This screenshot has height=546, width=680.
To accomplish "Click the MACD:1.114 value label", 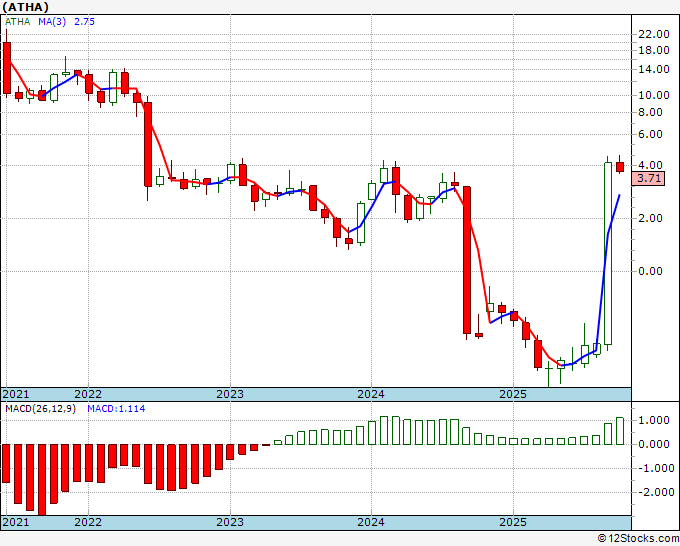I will 116,409.
